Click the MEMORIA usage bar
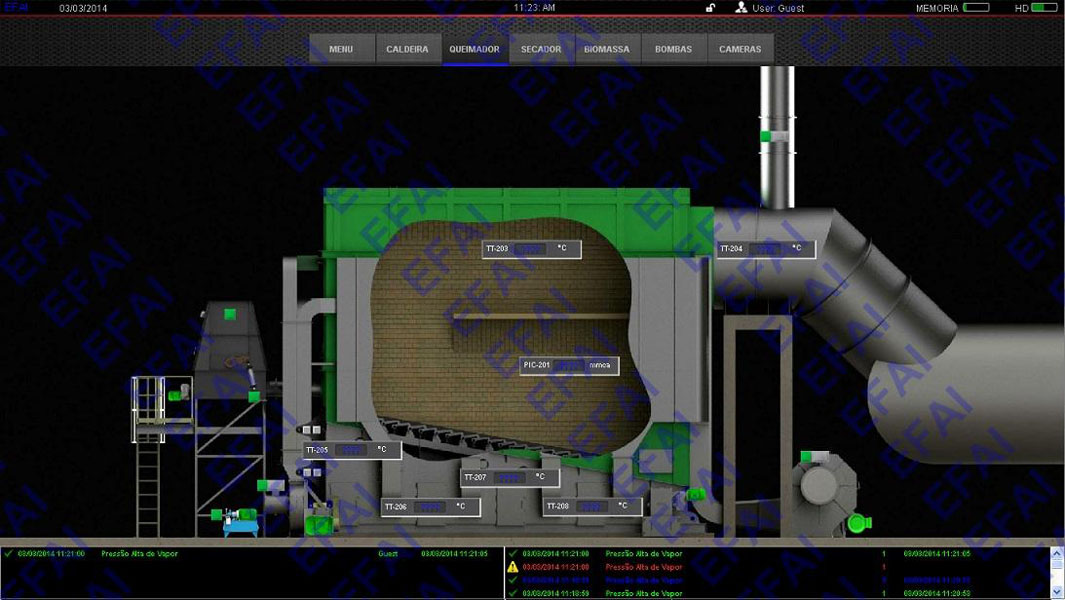The image size is (1065, 600). click(x=976, y=8)
